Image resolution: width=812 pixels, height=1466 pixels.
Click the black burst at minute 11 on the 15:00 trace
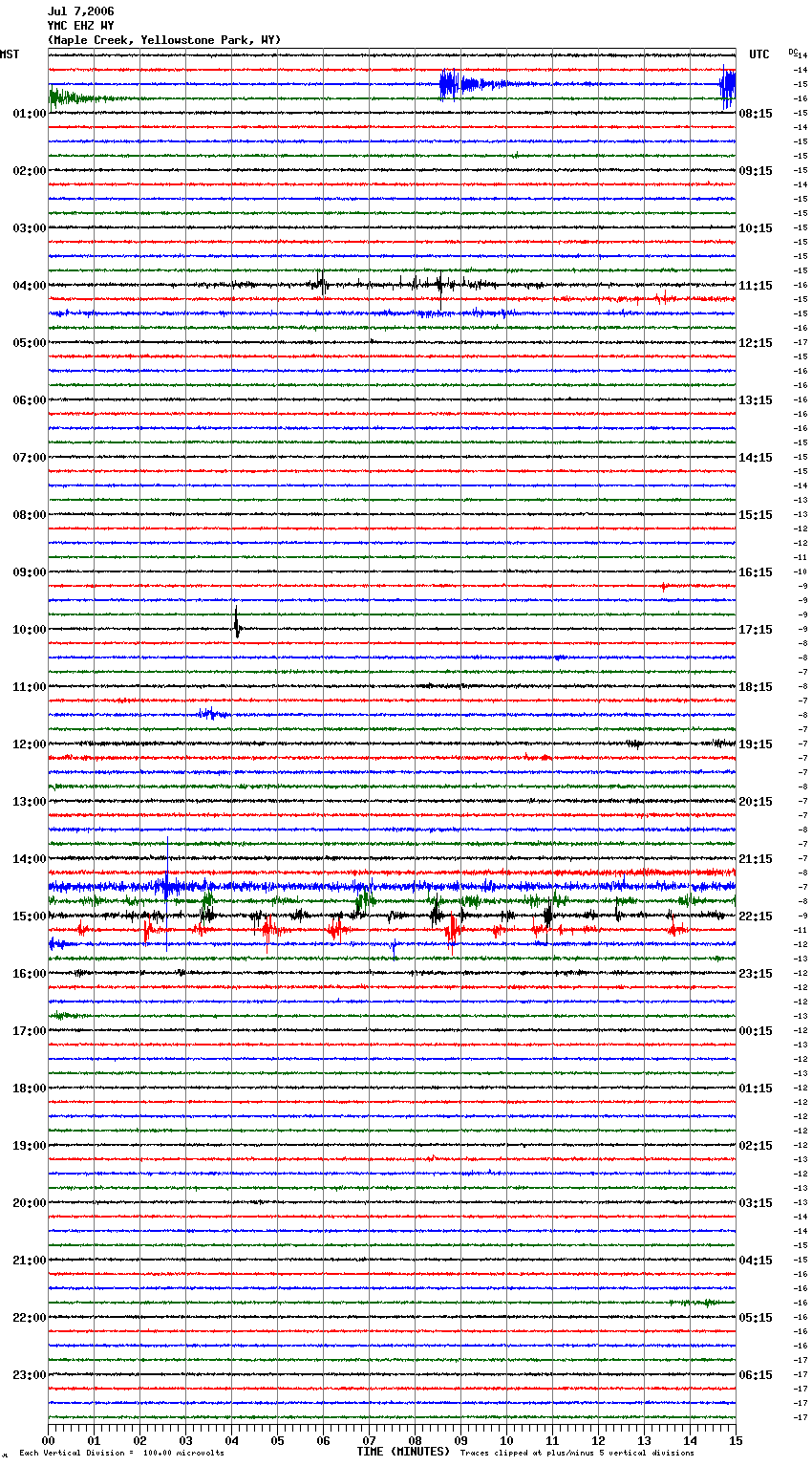point(547,916)
